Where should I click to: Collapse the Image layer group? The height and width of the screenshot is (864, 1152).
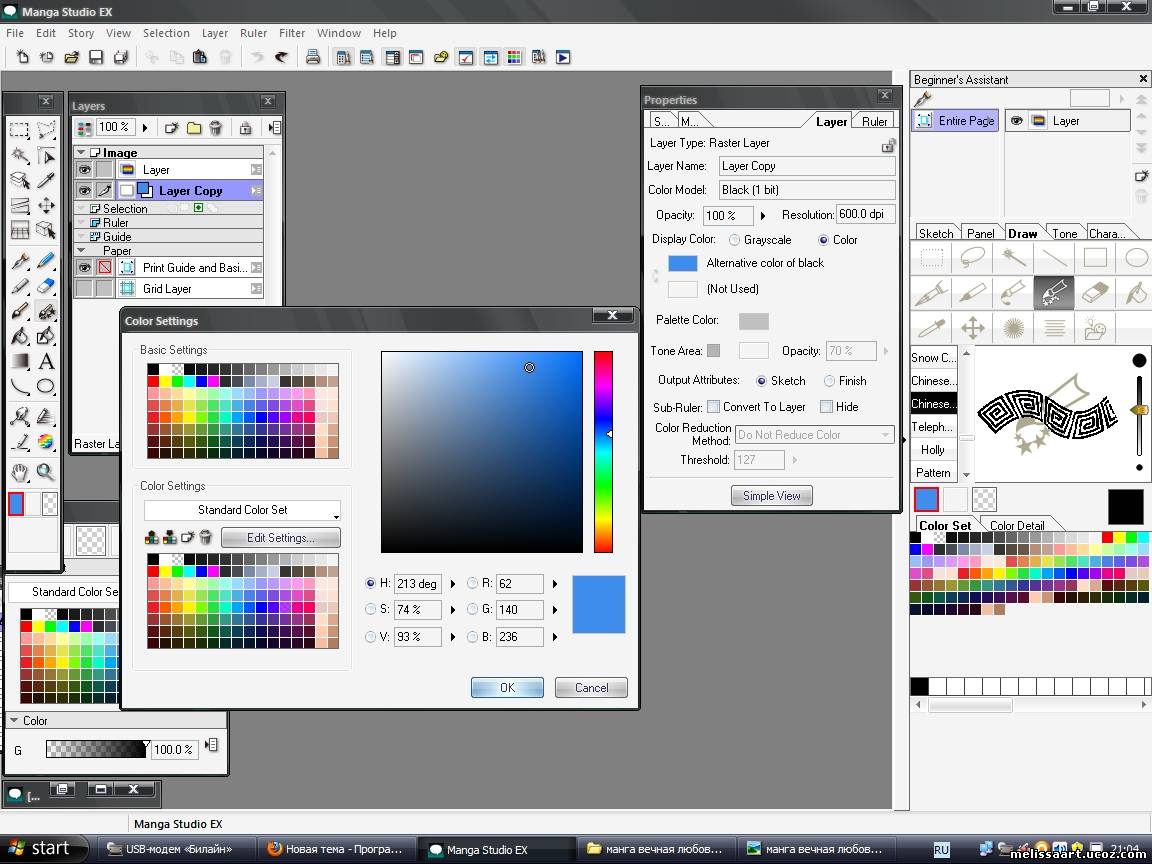tap(81, 153)
